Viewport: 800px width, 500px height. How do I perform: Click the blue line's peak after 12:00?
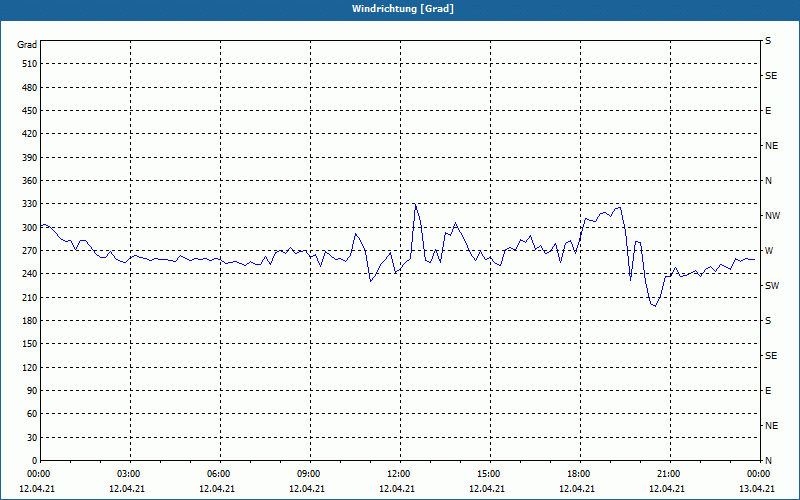[x=415, y=204]
